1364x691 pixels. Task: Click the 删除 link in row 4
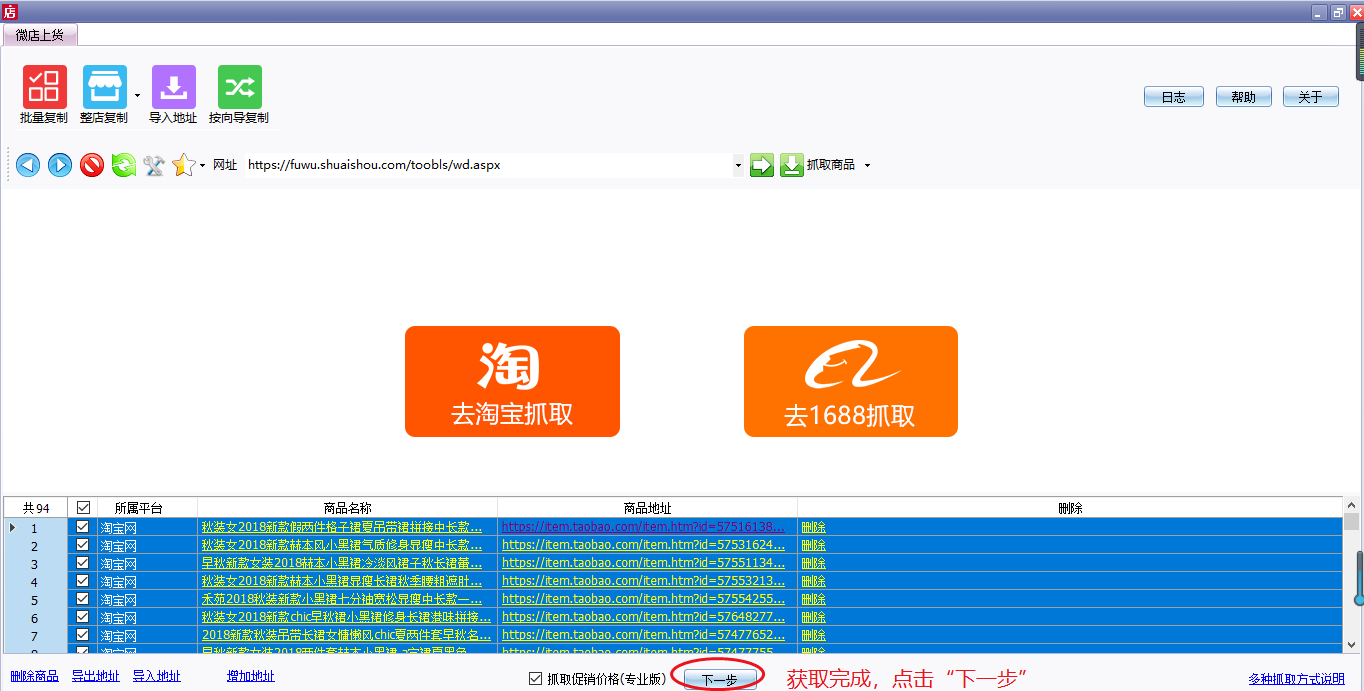point(813,581)
